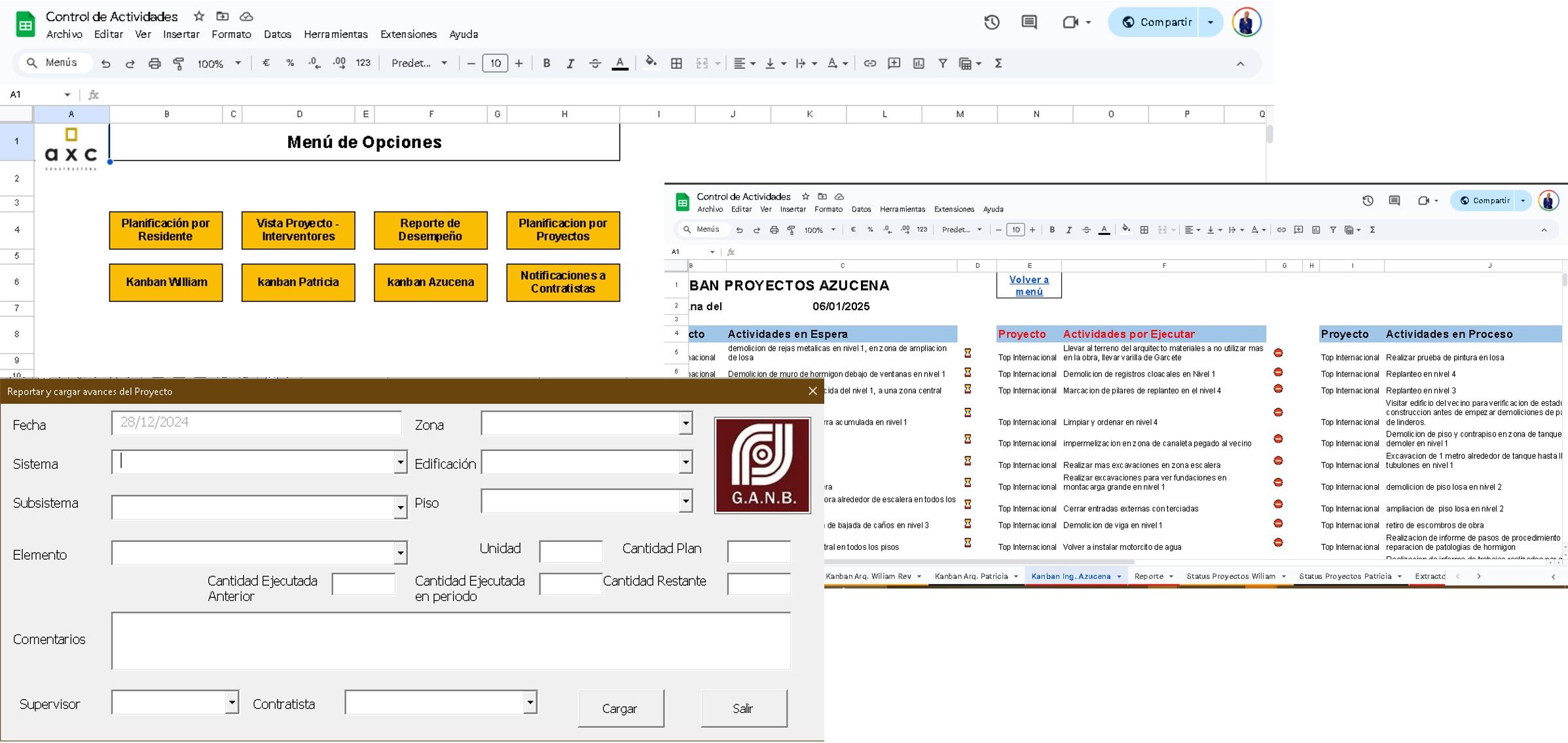This screenshot has width=1568, height=743.
Task: Format as currency (€) in Menú de Opciones window
Action: (266, 63)
